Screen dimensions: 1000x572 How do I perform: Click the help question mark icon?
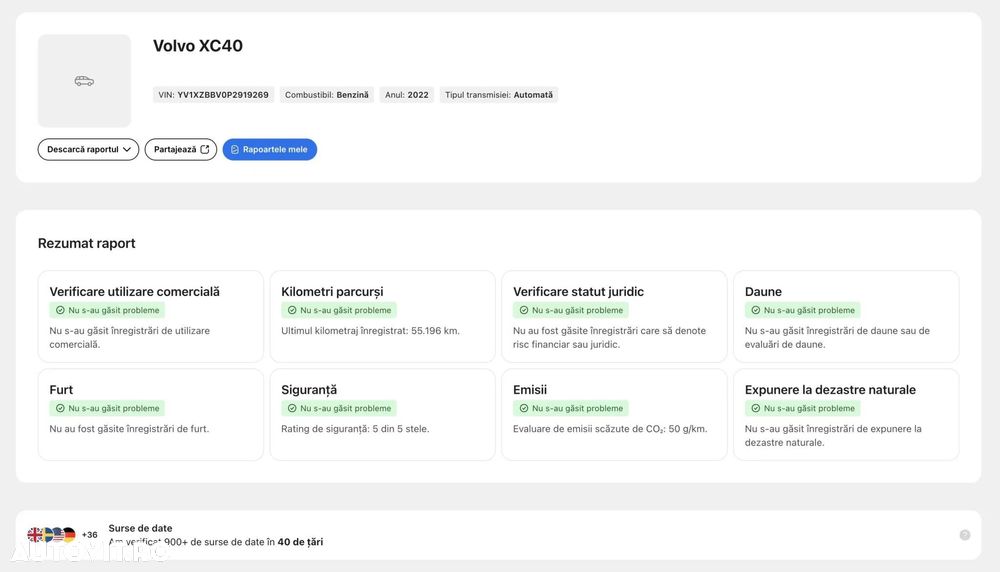coord(965,535)
